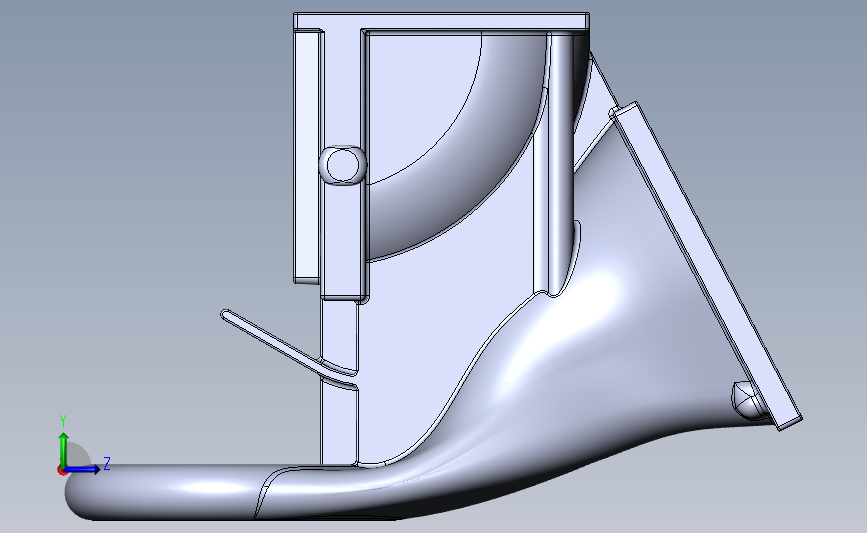The image size is (867, 533).
Task: Select the top horizontal plate of the model
Action: pyautogui.click(x=441, y=21)
